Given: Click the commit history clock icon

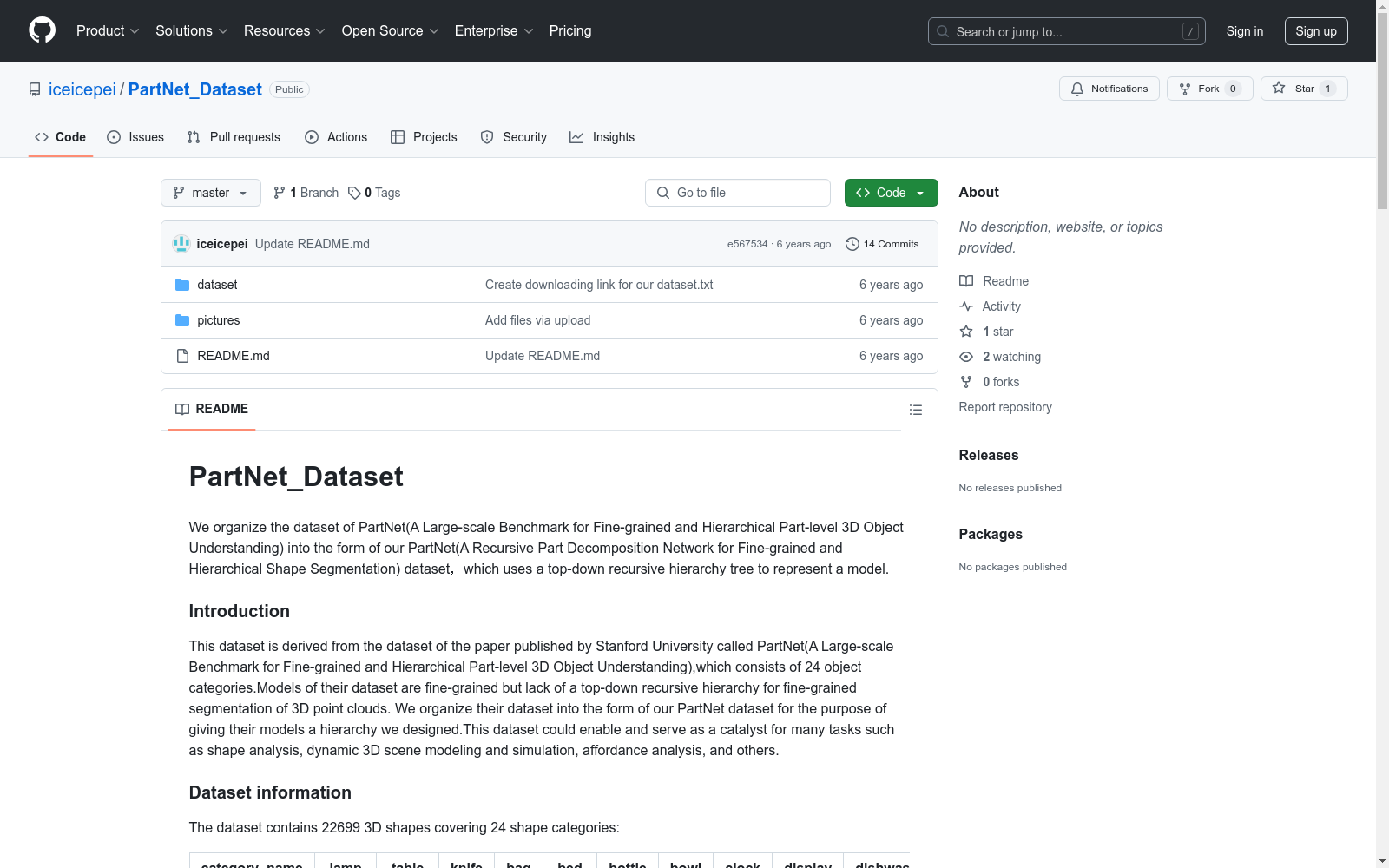Looking at the screenshot, I should click(x=852, y=244).
